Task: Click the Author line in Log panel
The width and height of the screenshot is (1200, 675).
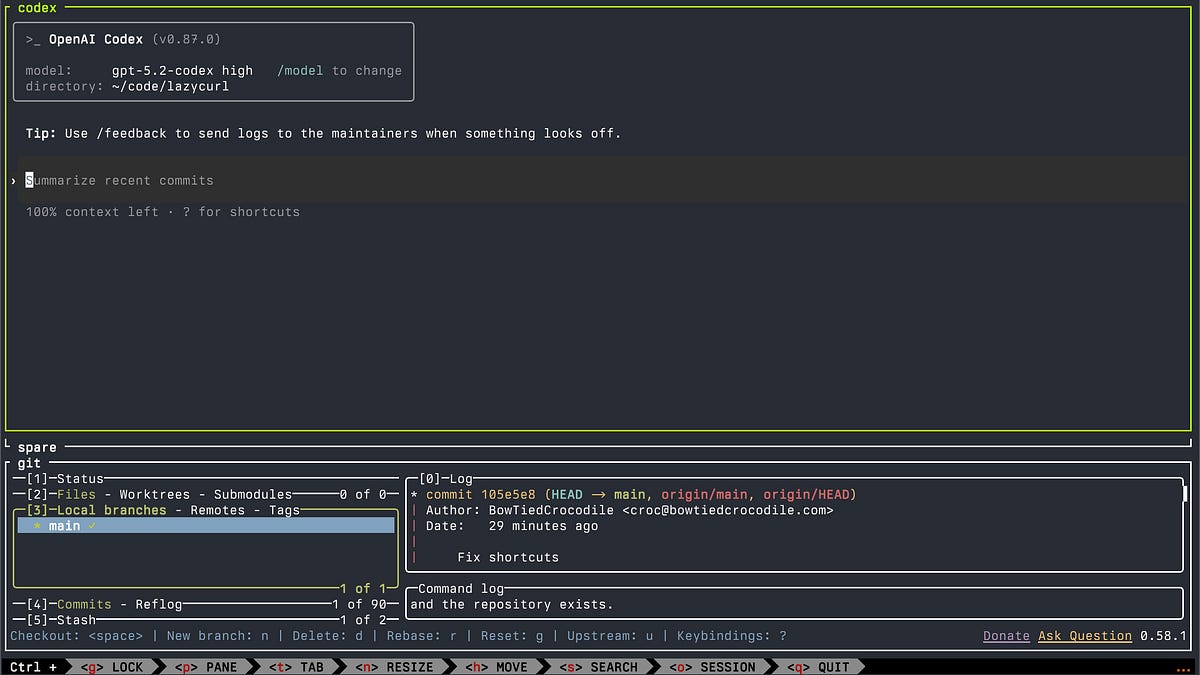Action: pos(629,510)
